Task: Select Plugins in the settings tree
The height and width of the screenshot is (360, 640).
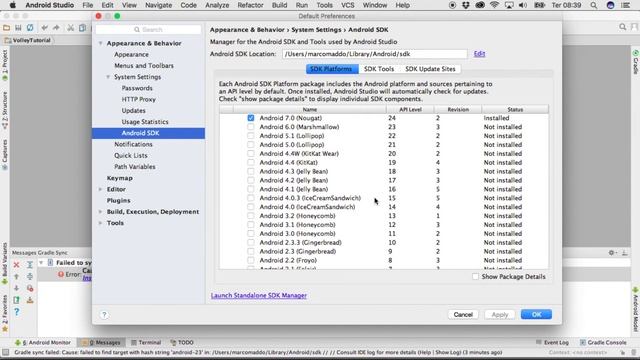Action: [118, 200]
